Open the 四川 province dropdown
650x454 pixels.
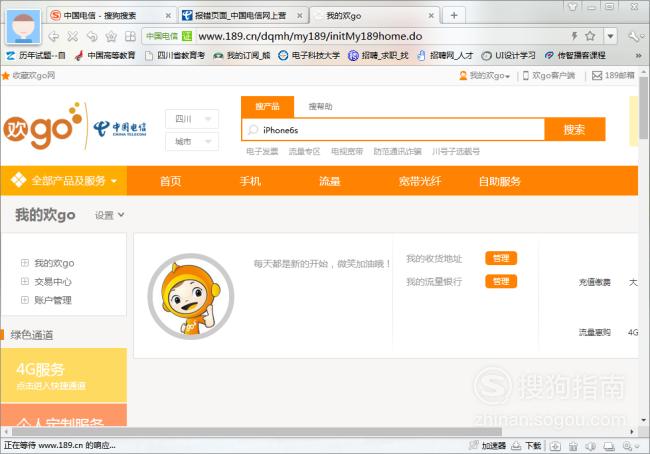tap(192, 119)
